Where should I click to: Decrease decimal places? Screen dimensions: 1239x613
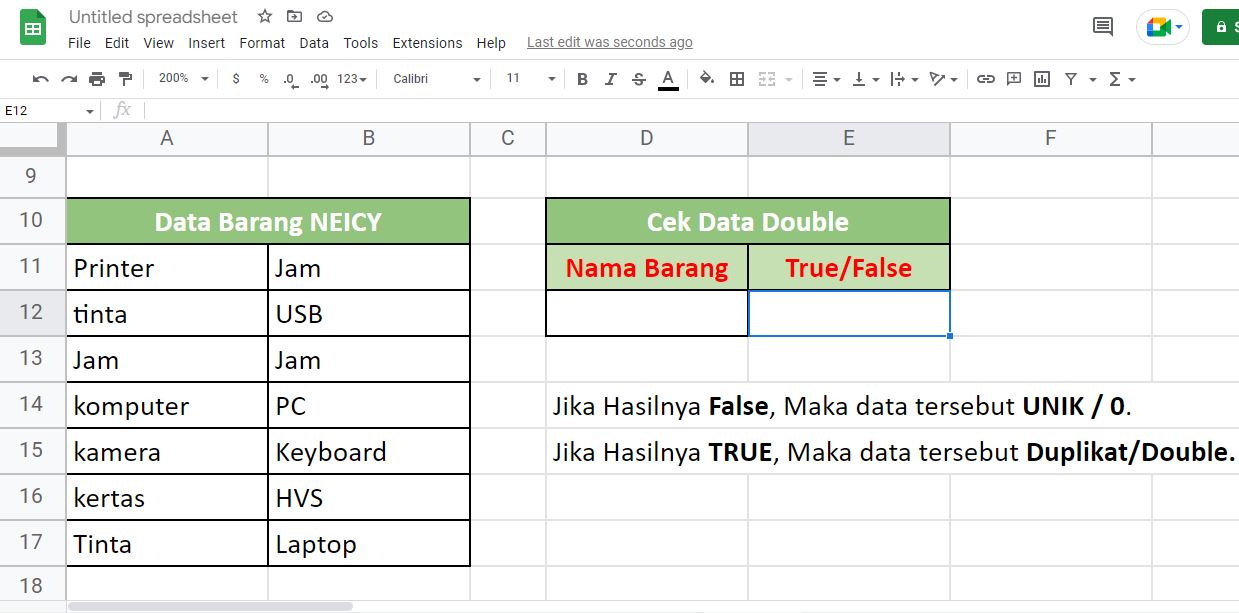(290, 79)
